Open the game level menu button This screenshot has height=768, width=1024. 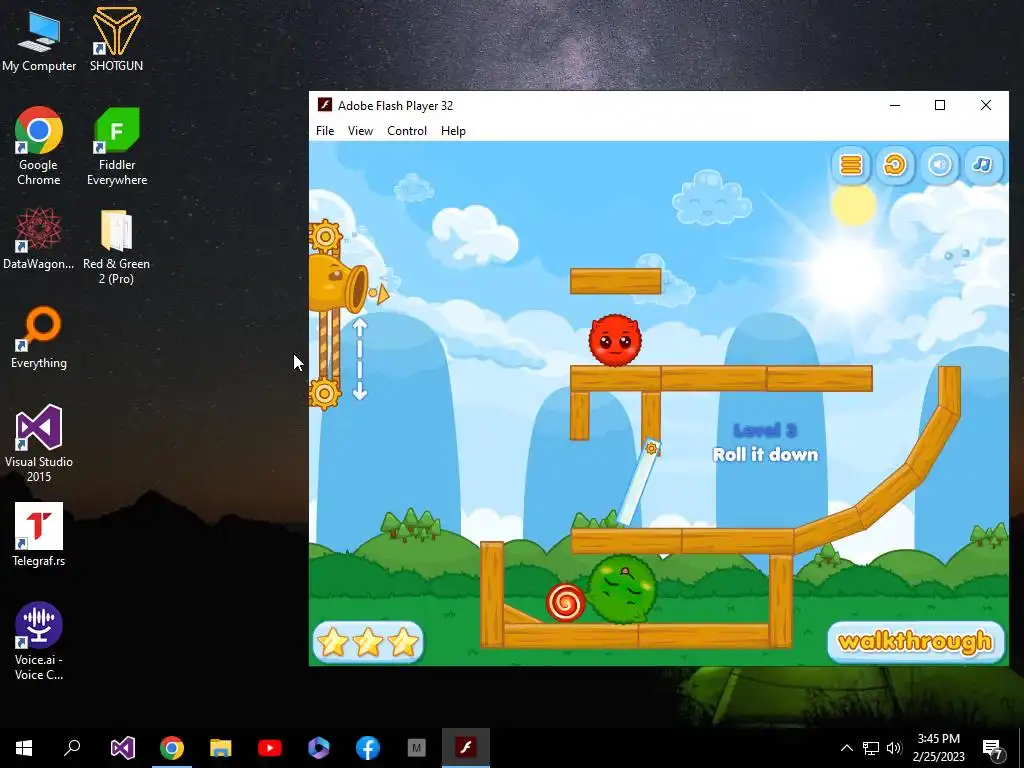(850, 165)
